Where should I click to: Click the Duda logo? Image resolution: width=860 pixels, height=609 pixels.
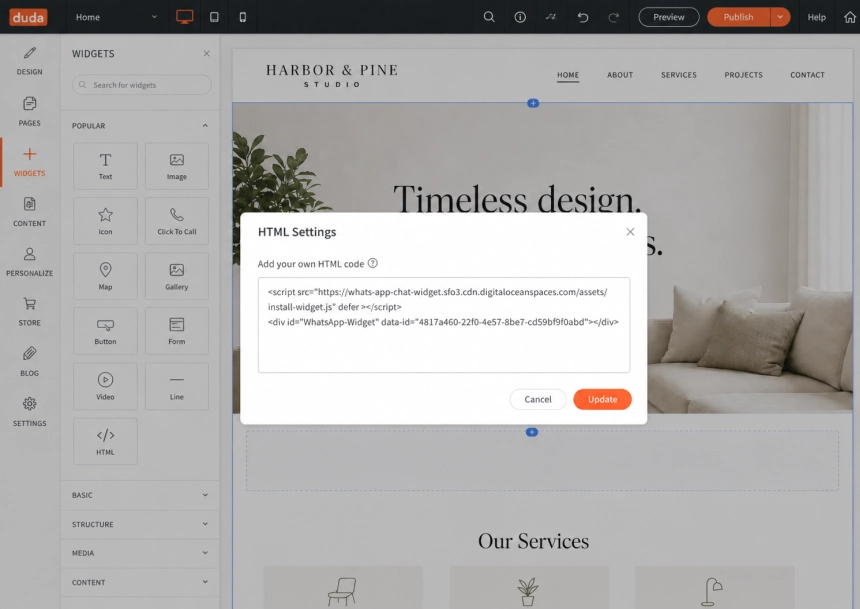(28, 17)
